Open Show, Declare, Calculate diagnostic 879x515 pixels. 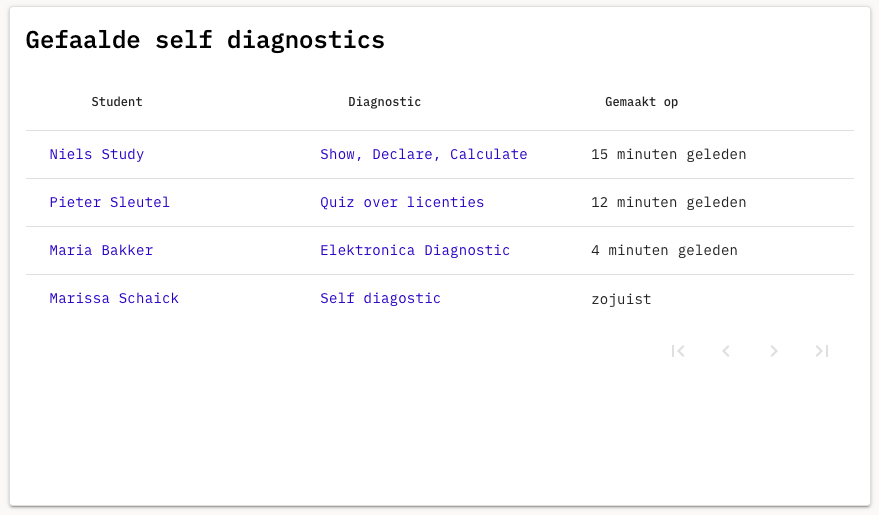click(x=424, y=155)
